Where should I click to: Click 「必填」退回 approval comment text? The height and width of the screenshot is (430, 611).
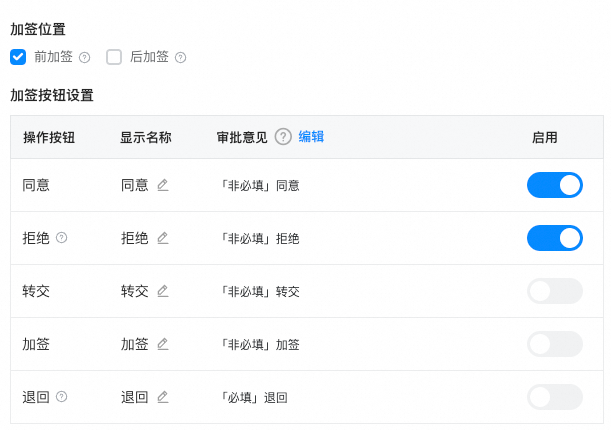click(255, 398)
